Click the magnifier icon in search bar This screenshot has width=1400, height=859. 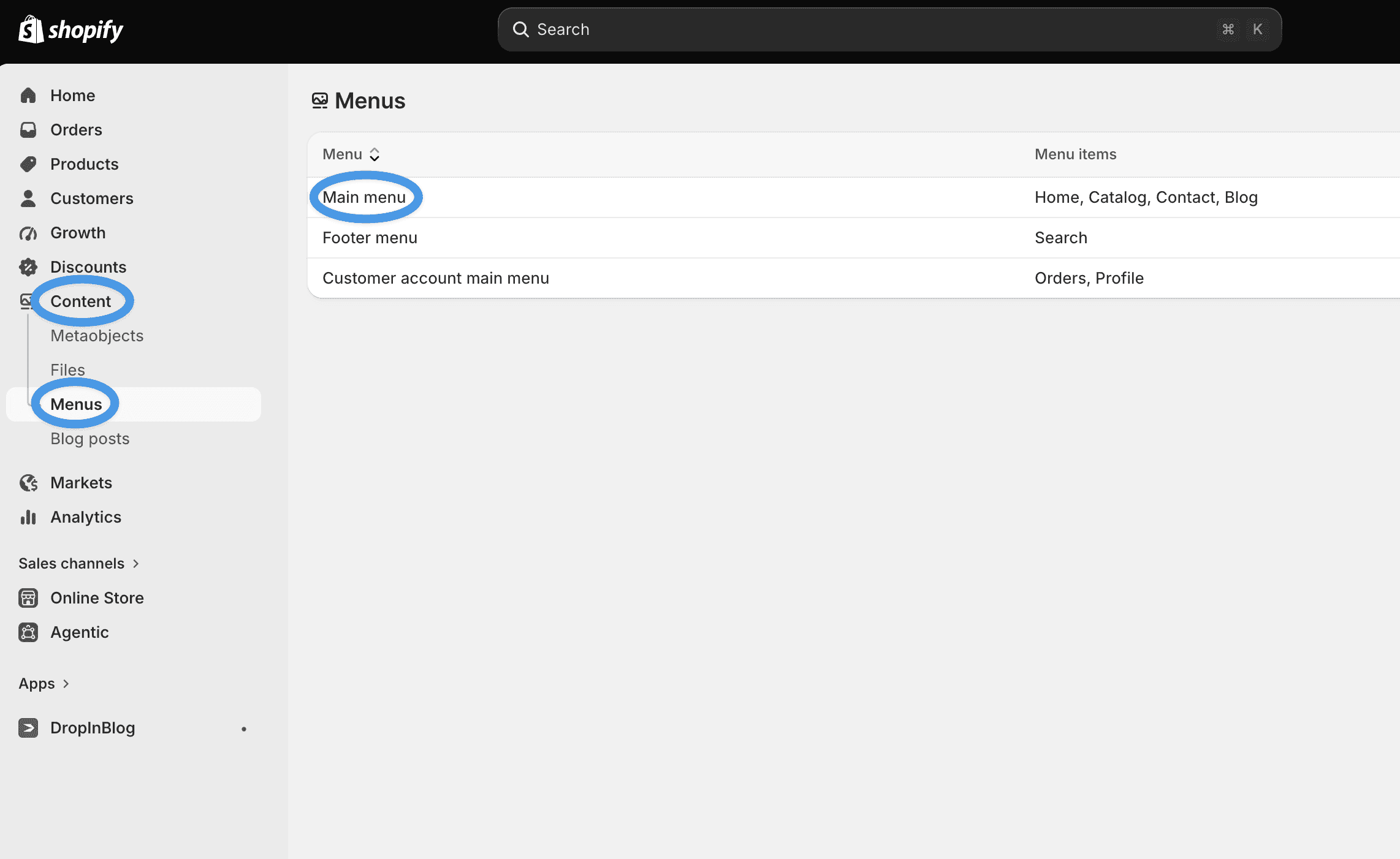[520, 29]
